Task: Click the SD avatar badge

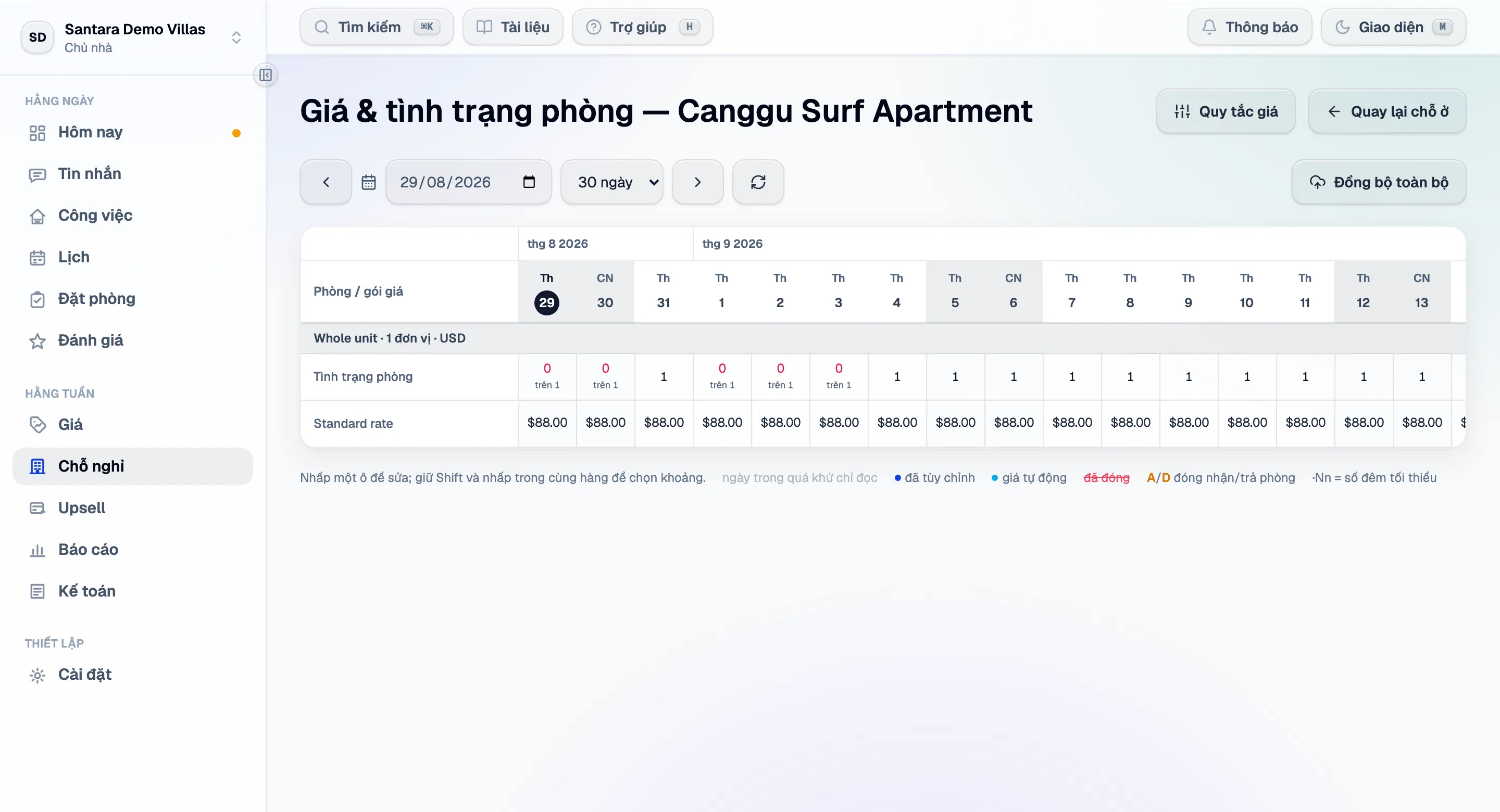Action: (37, 37)
